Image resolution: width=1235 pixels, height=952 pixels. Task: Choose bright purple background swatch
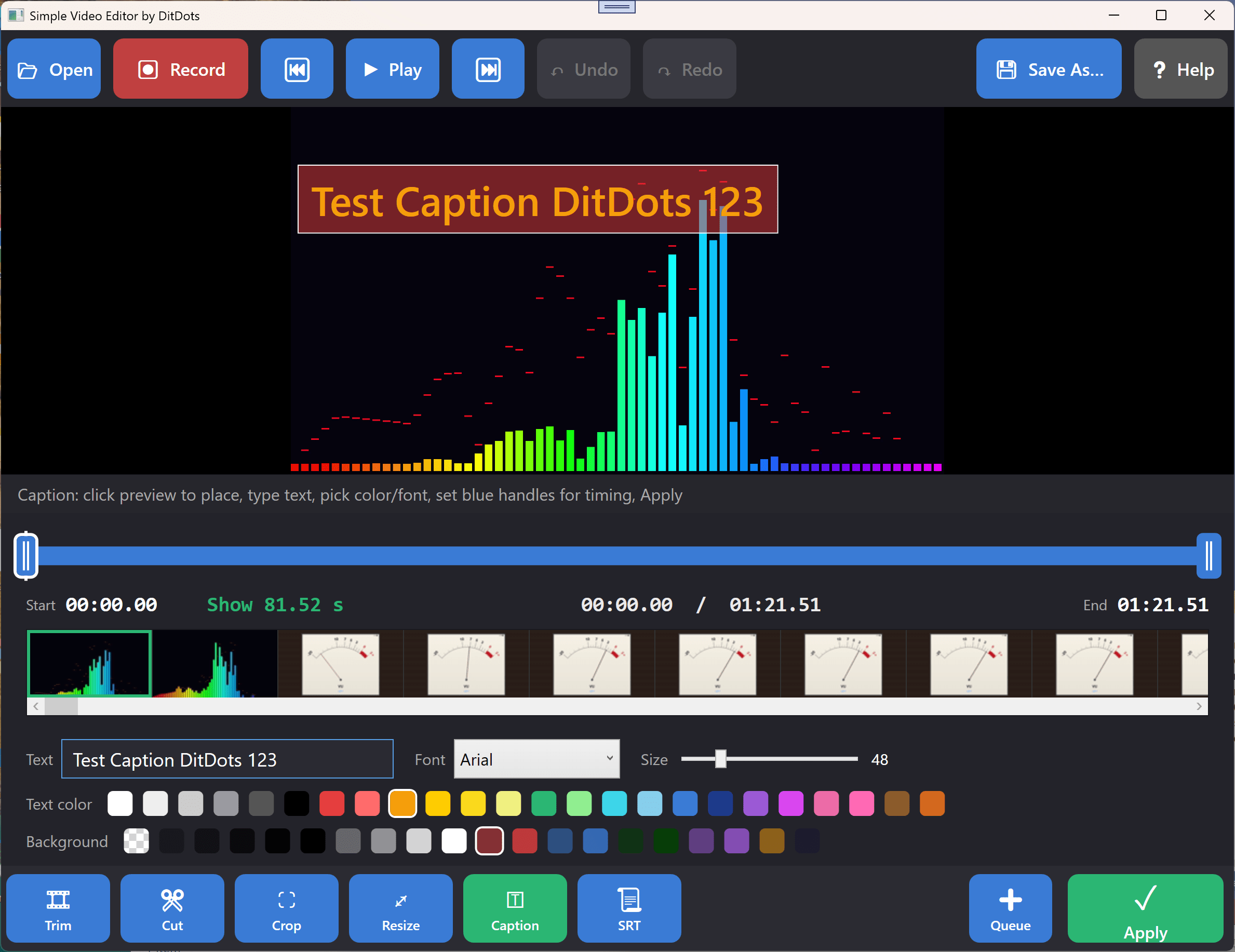click(x=737, y=841)
